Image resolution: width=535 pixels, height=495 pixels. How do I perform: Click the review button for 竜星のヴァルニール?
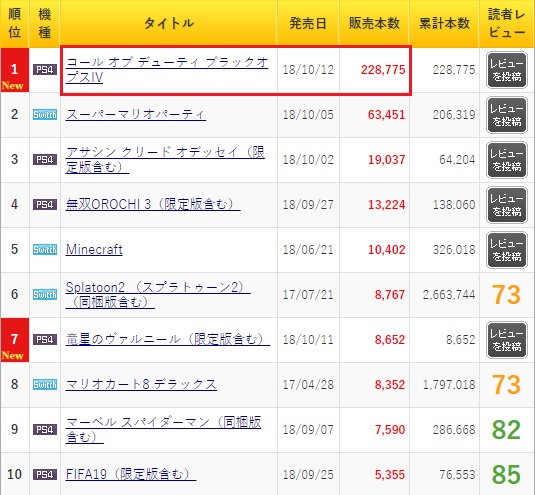click(507, 340)
